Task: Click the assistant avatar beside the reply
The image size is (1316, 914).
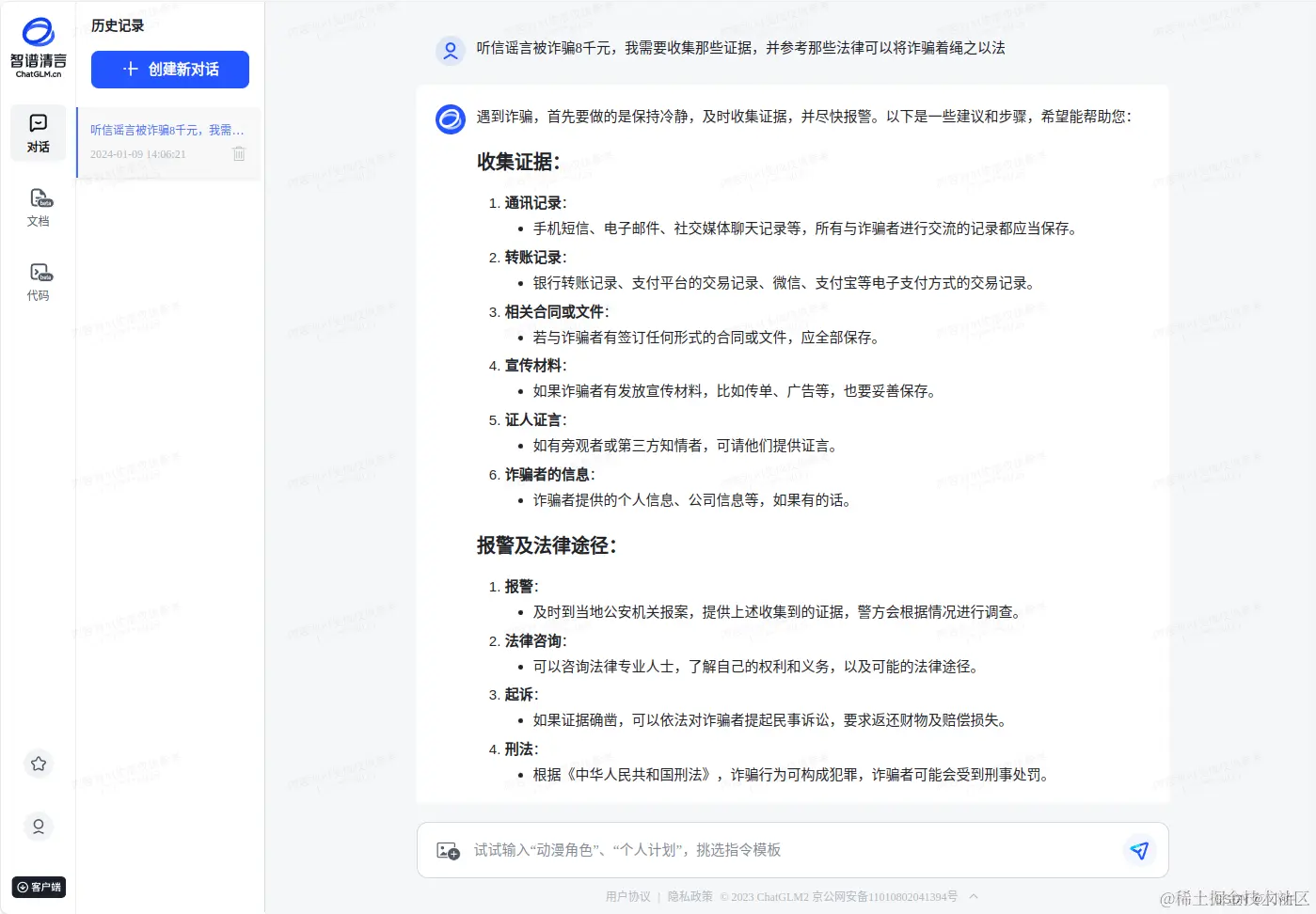Action: [450, 119]
